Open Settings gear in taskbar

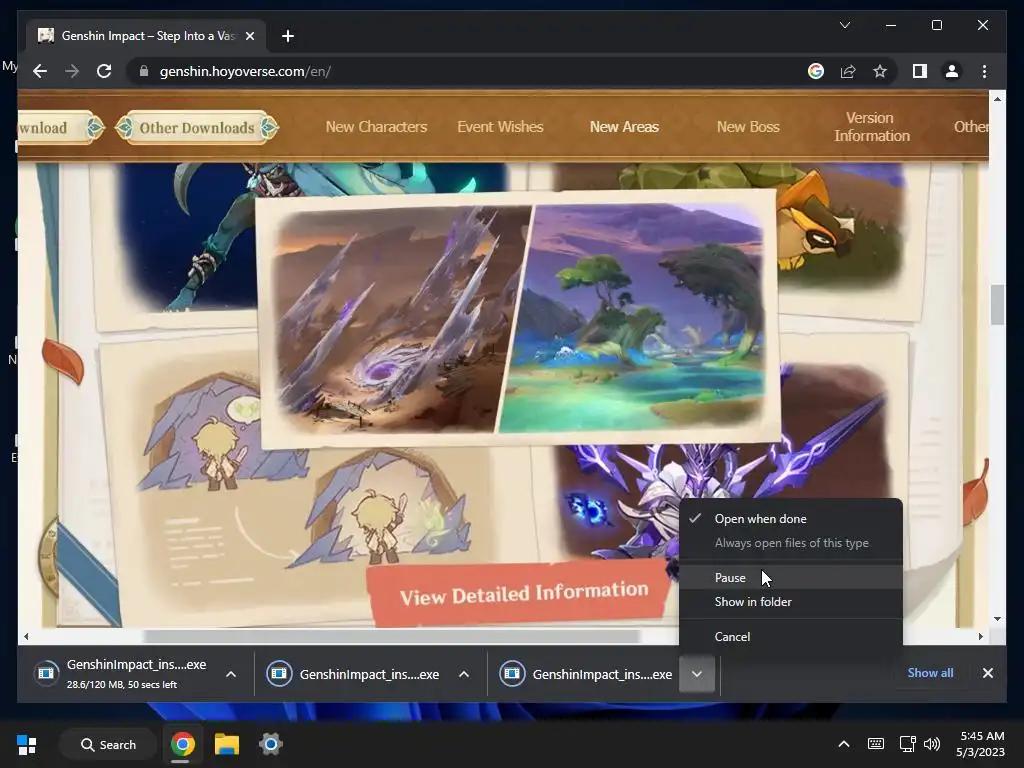click(x=270, y=744)
